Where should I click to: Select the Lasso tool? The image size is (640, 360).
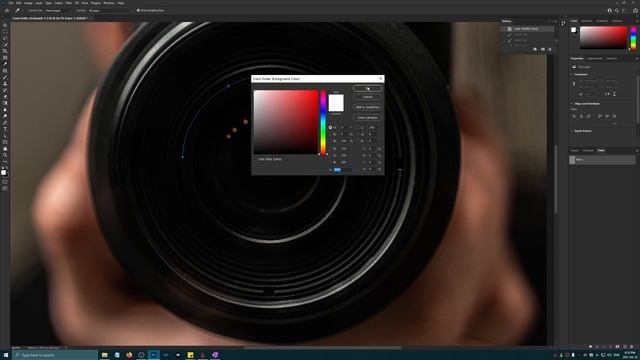(x=5, y=38)
